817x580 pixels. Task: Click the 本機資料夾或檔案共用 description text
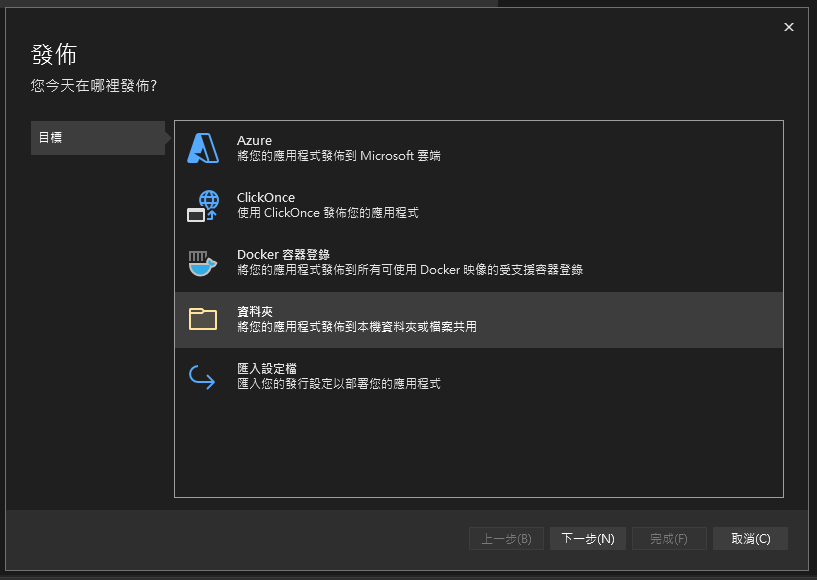pyautogui.click(x=356, y=327)
